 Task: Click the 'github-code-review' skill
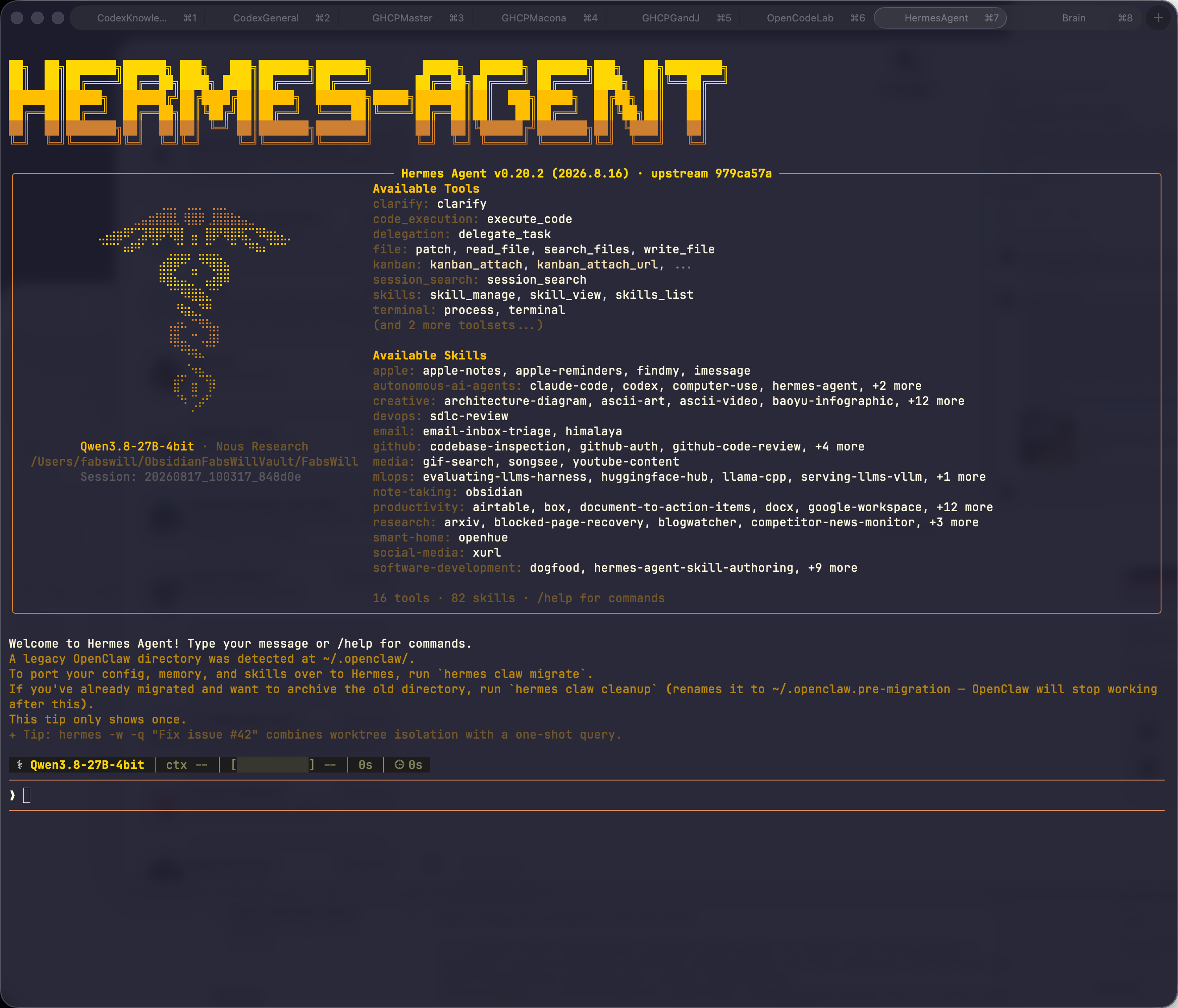tap(736, 446)
